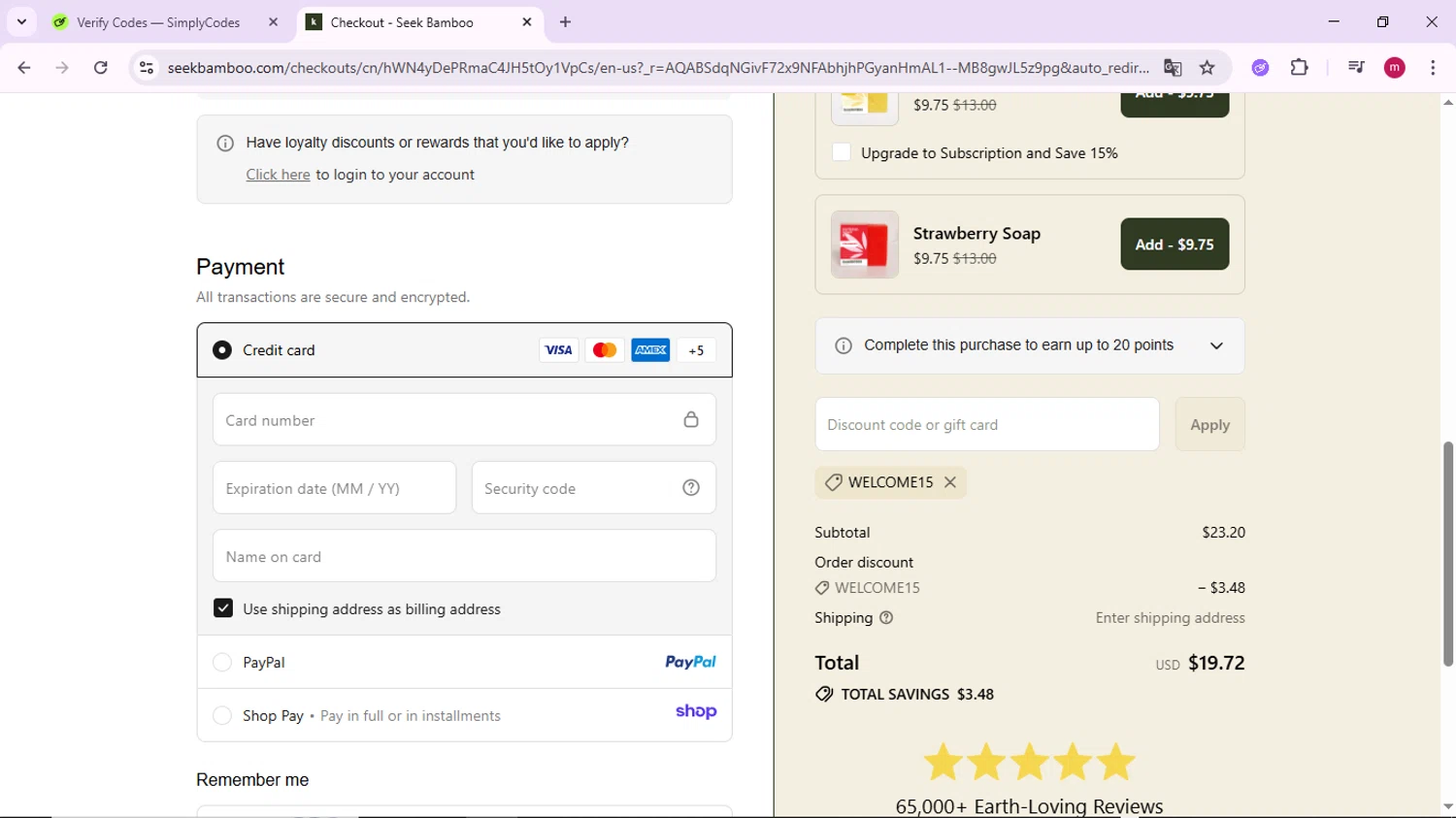
Task: Go forward to next page
Action: tap(62, 68)
